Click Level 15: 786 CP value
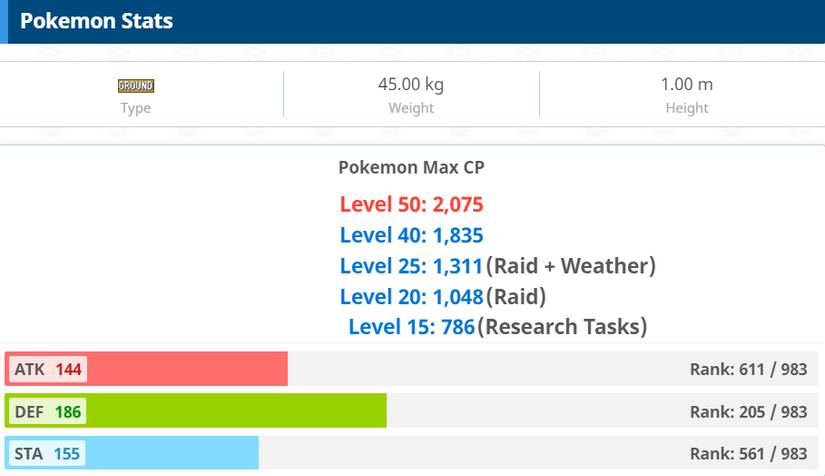The height and width of the screenshot is (476, 825). point(411,327)
